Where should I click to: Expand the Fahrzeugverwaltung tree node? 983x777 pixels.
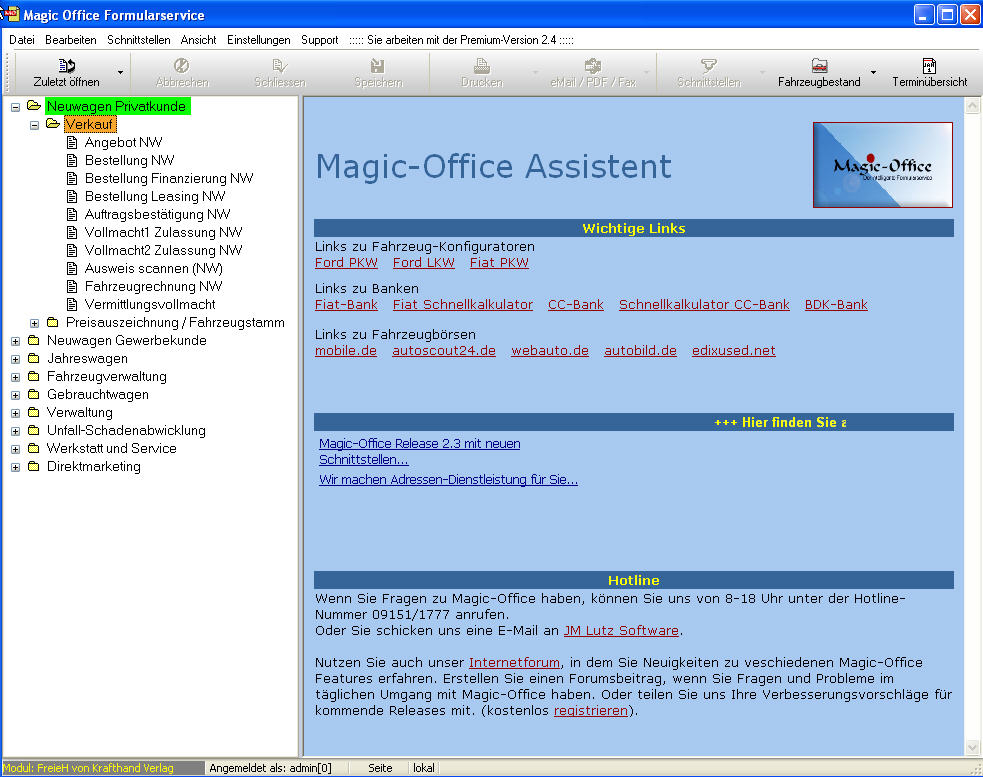(x=16, y=378)
